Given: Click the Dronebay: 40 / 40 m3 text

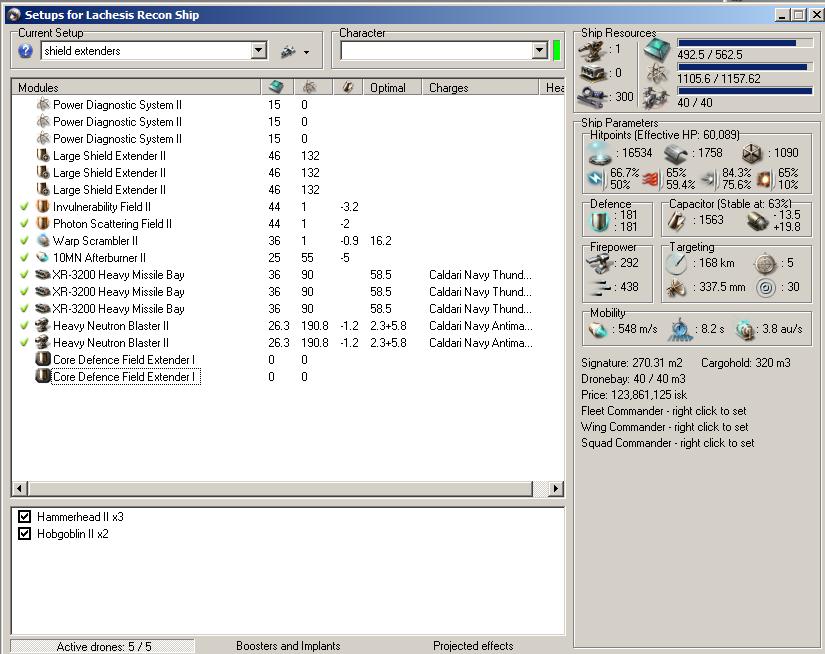Looking at the screenshot, I should click(633, 379).
